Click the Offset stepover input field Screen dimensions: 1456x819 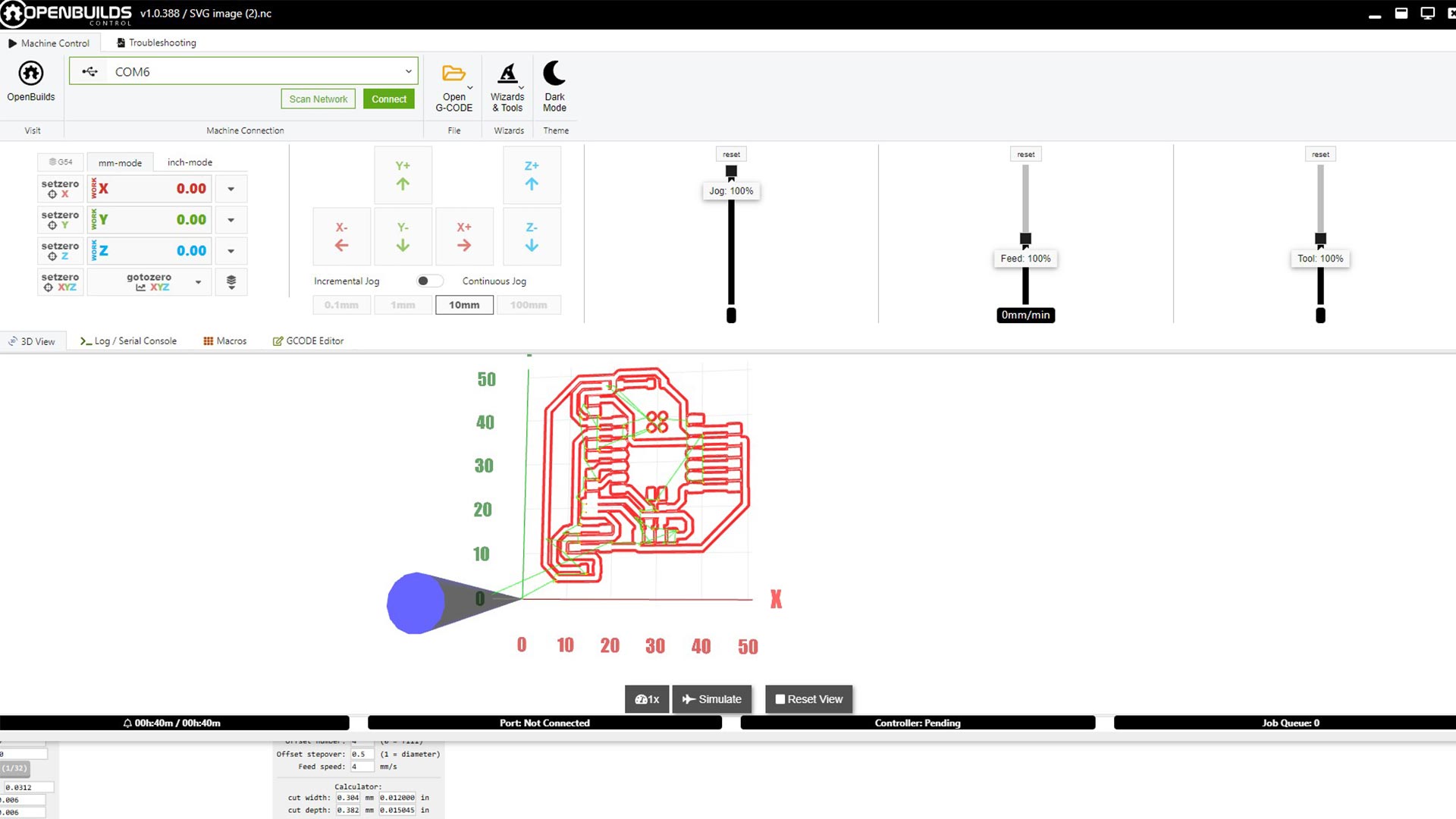tap(362, 754)
